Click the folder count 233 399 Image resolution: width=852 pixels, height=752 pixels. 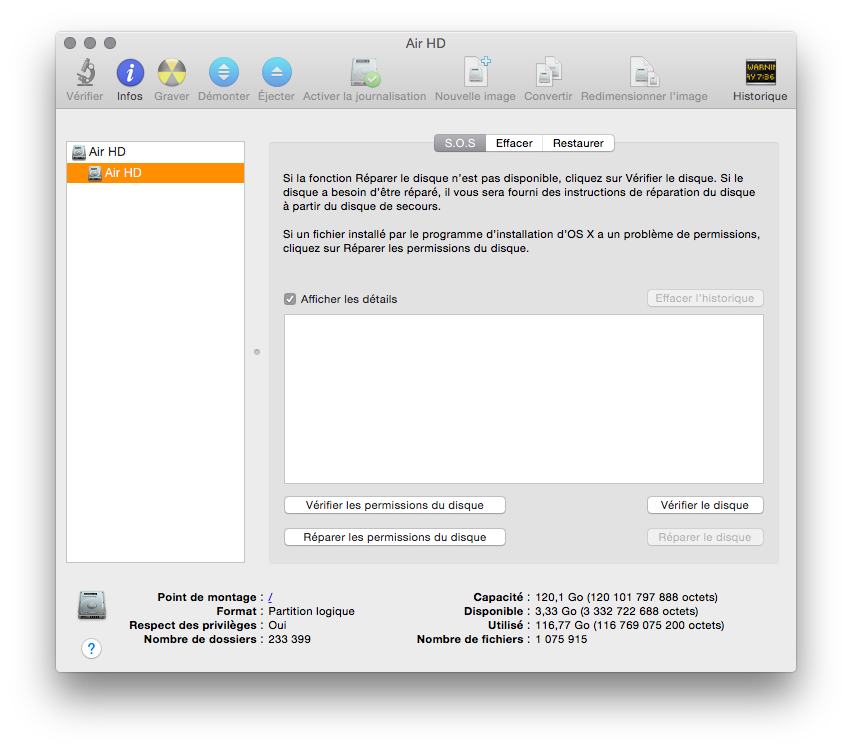[290, 640]
